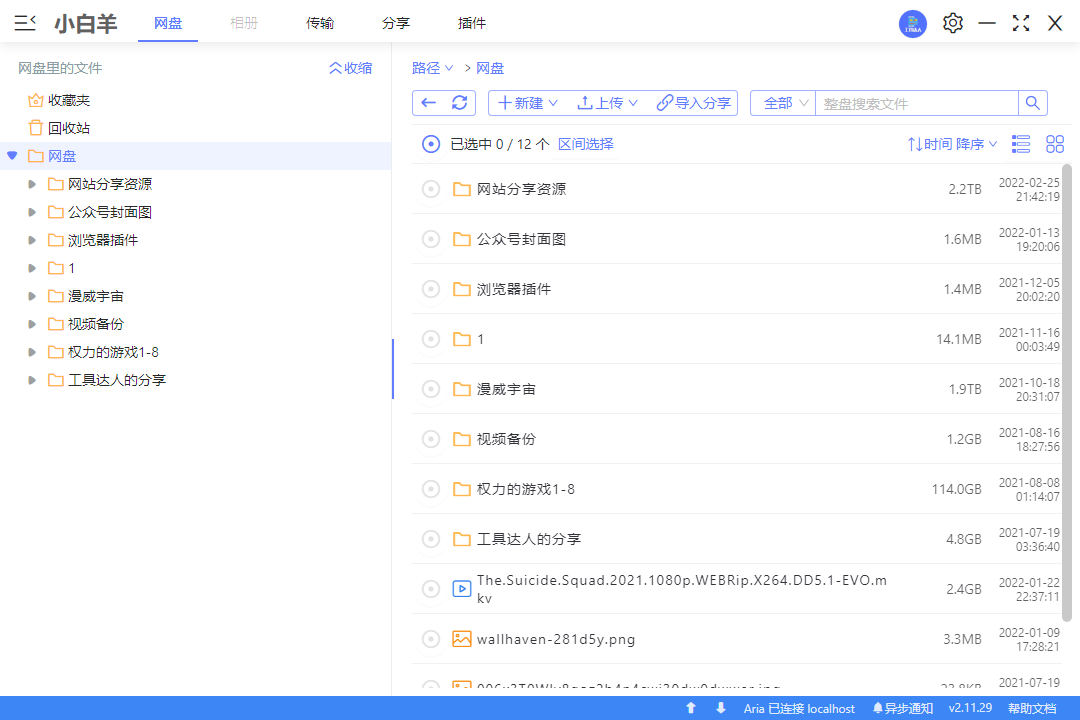
Task: Switch to list view layout icon
Action: pos(1021,144)
